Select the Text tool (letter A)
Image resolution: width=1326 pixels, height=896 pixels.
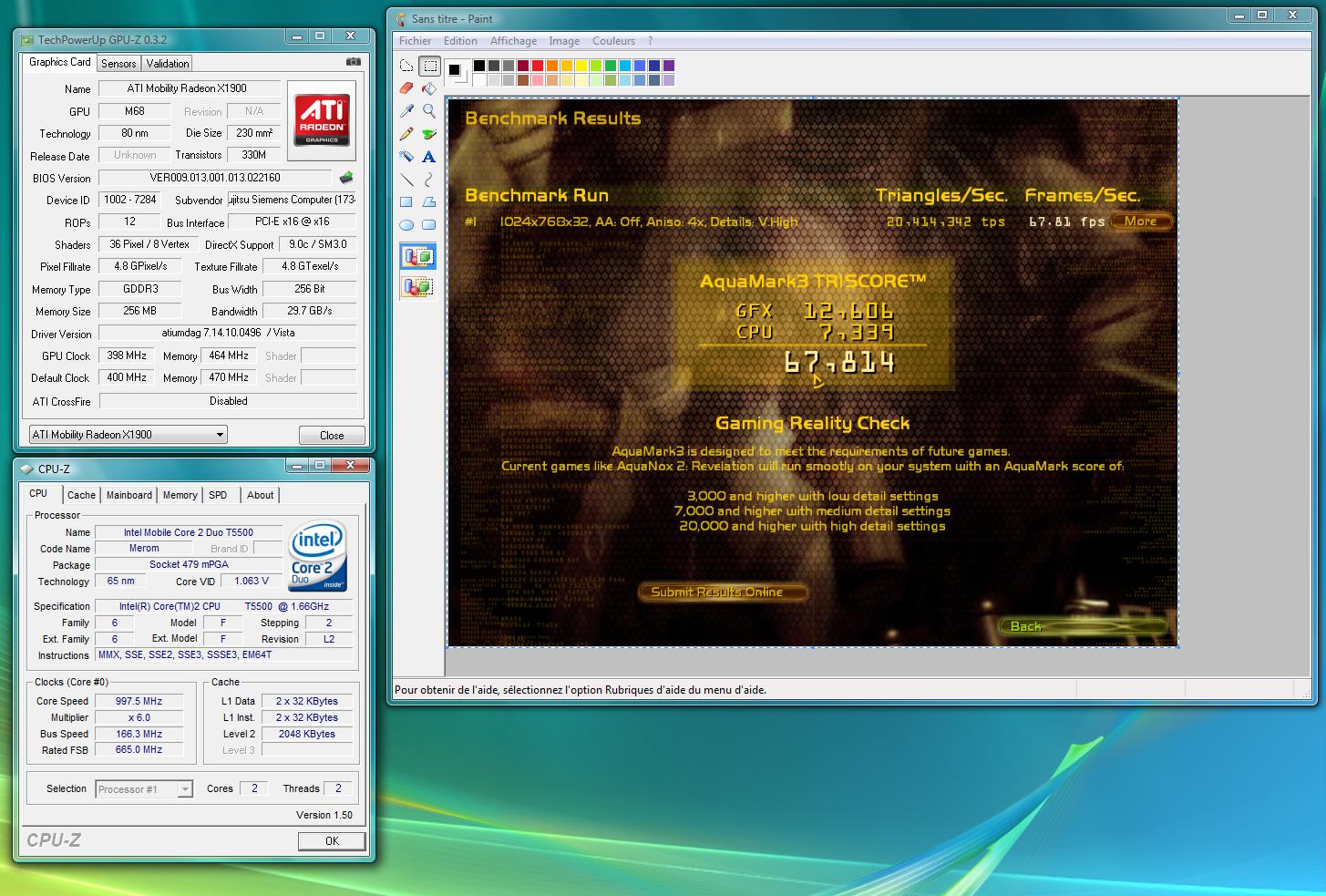tap(429, 157)
